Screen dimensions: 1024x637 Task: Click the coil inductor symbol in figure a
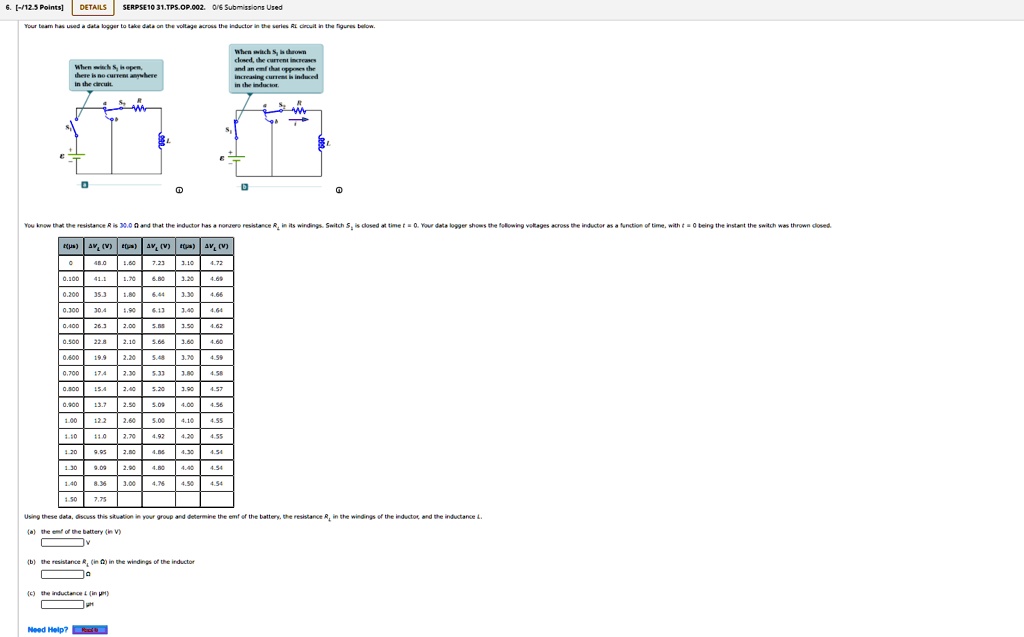point(161,140)
